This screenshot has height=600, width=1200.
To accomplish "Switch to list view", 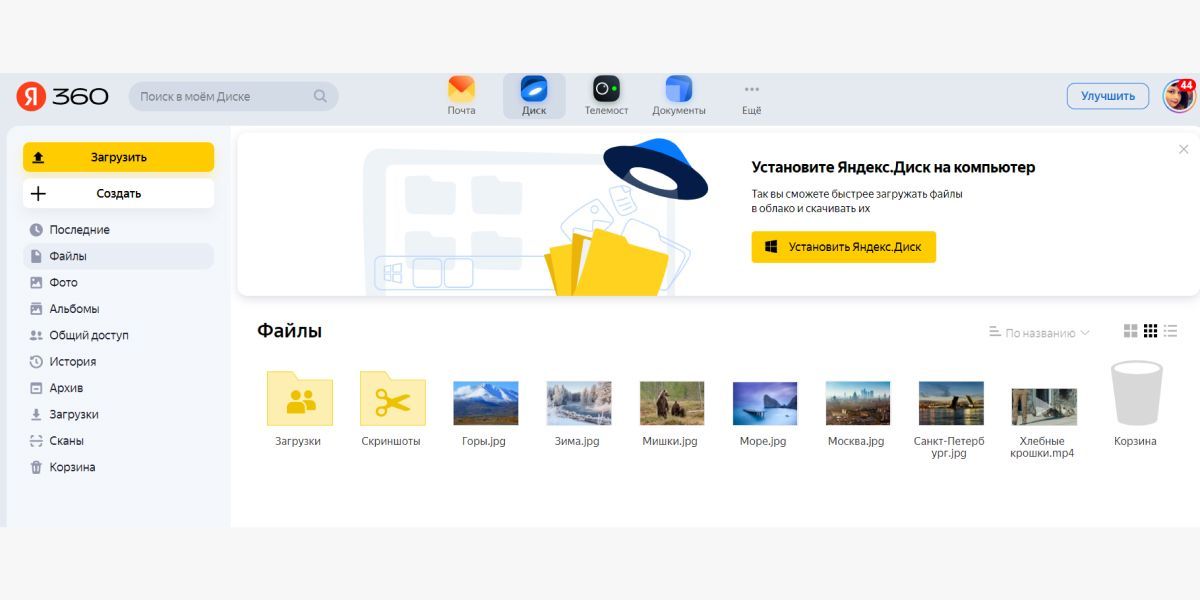I will (1170, 331).
